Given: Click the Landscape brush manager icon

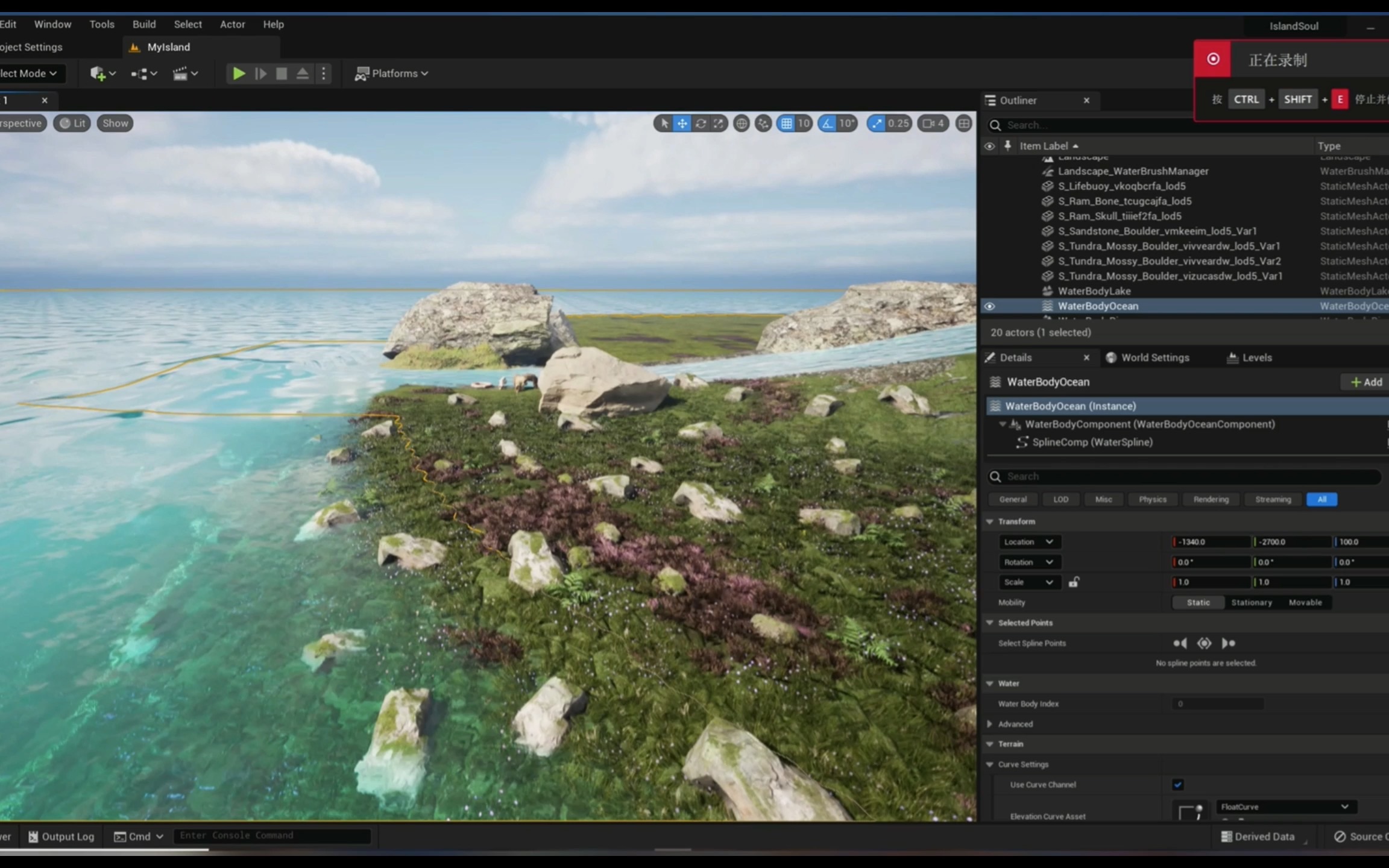Looking at the screenshot, I should click(x=1047, y=171).
